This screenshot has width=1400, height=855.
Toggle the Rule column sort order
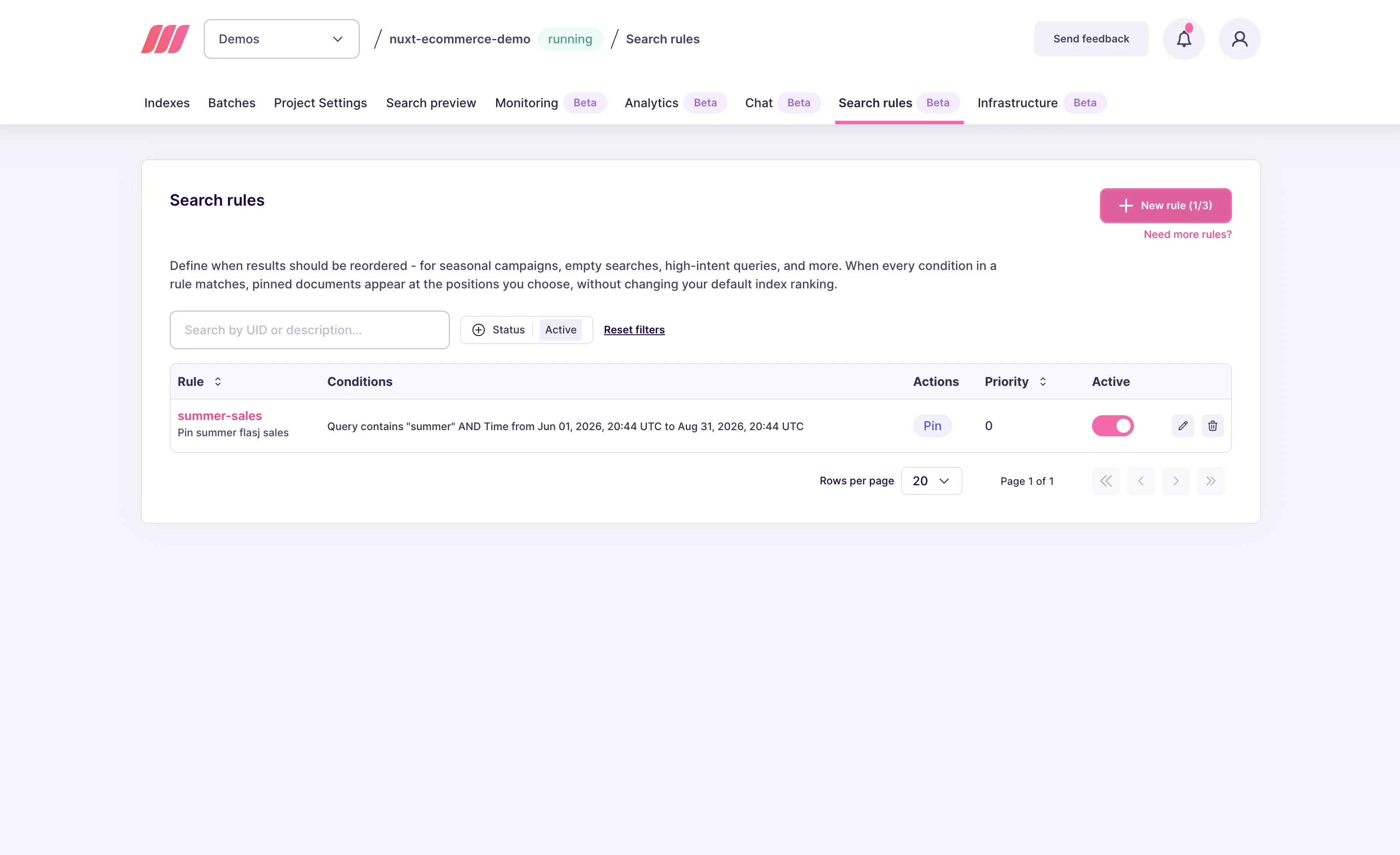(x=218, y=381)
